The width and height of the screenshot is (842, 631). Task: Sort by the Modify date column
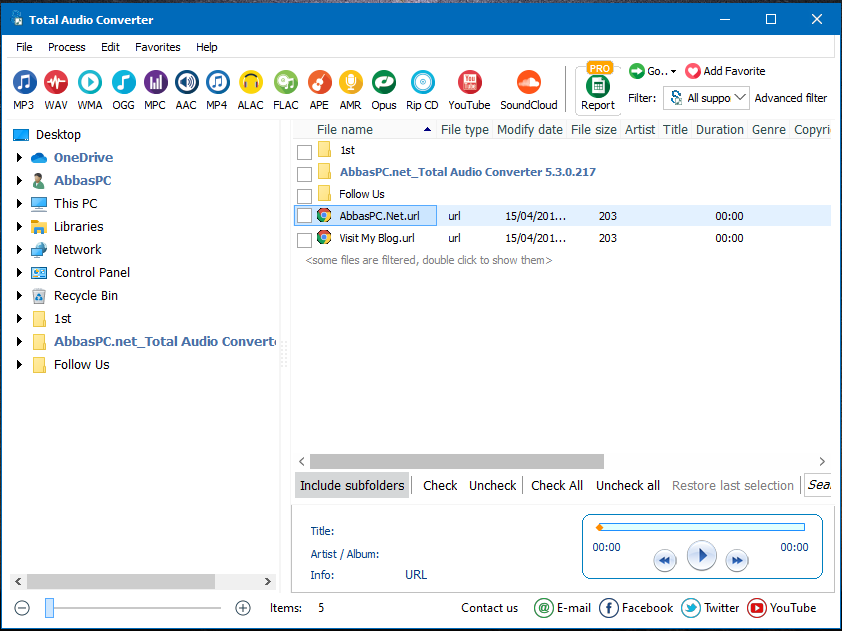529,129
